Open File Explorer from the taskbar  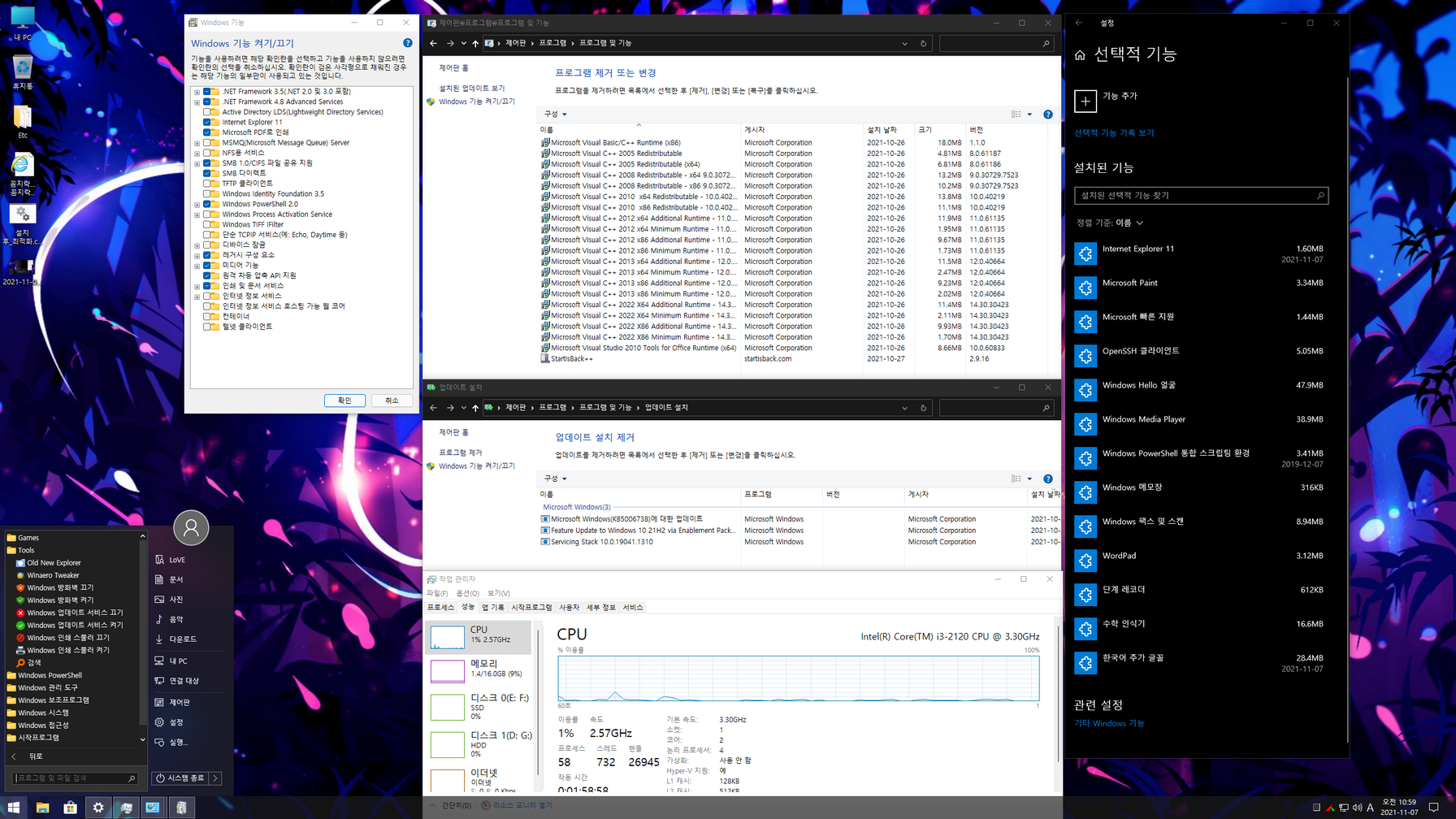(x=42, y=808)
